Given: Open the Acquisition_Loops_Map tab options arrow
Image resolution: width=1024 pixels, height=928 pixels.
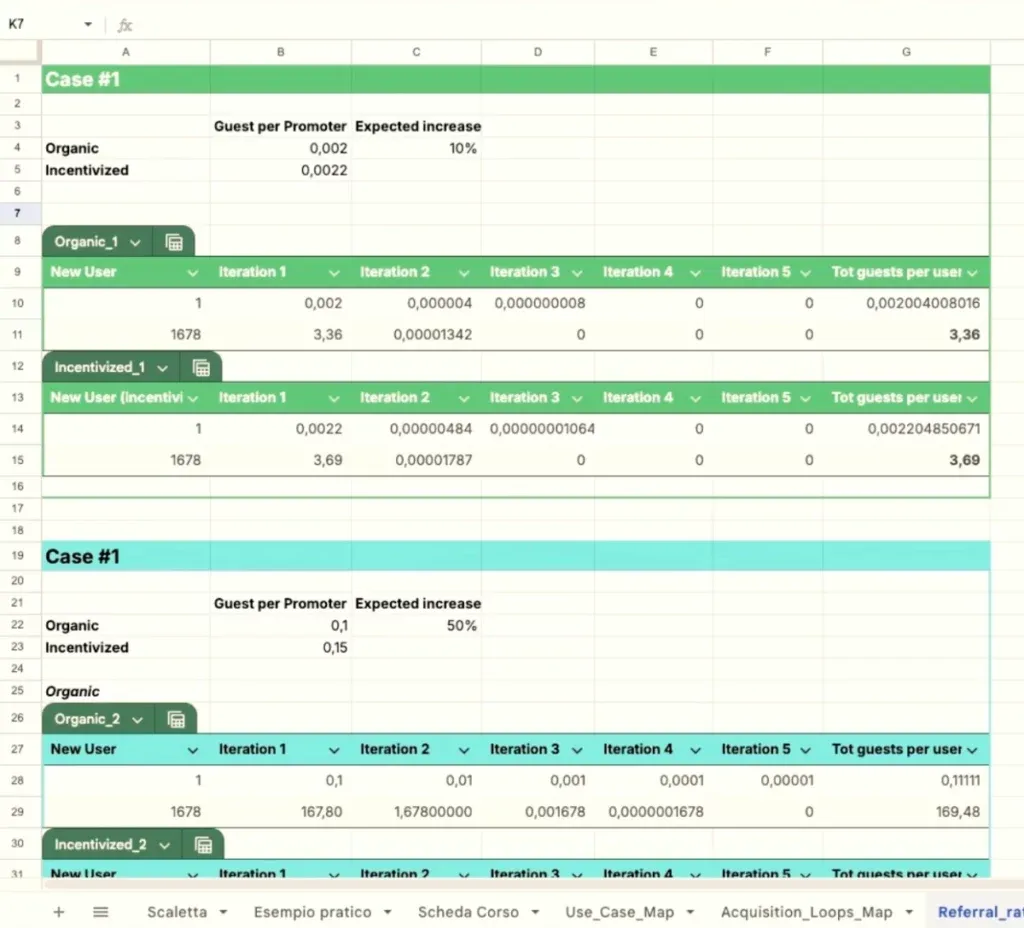Looking at the screenshot, I should (909, 912).
